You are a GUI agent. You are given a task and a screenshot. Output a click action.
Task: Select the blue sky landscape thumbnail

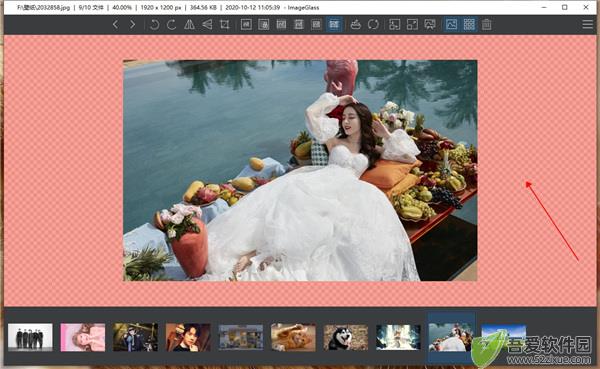[x=504, y=337]
